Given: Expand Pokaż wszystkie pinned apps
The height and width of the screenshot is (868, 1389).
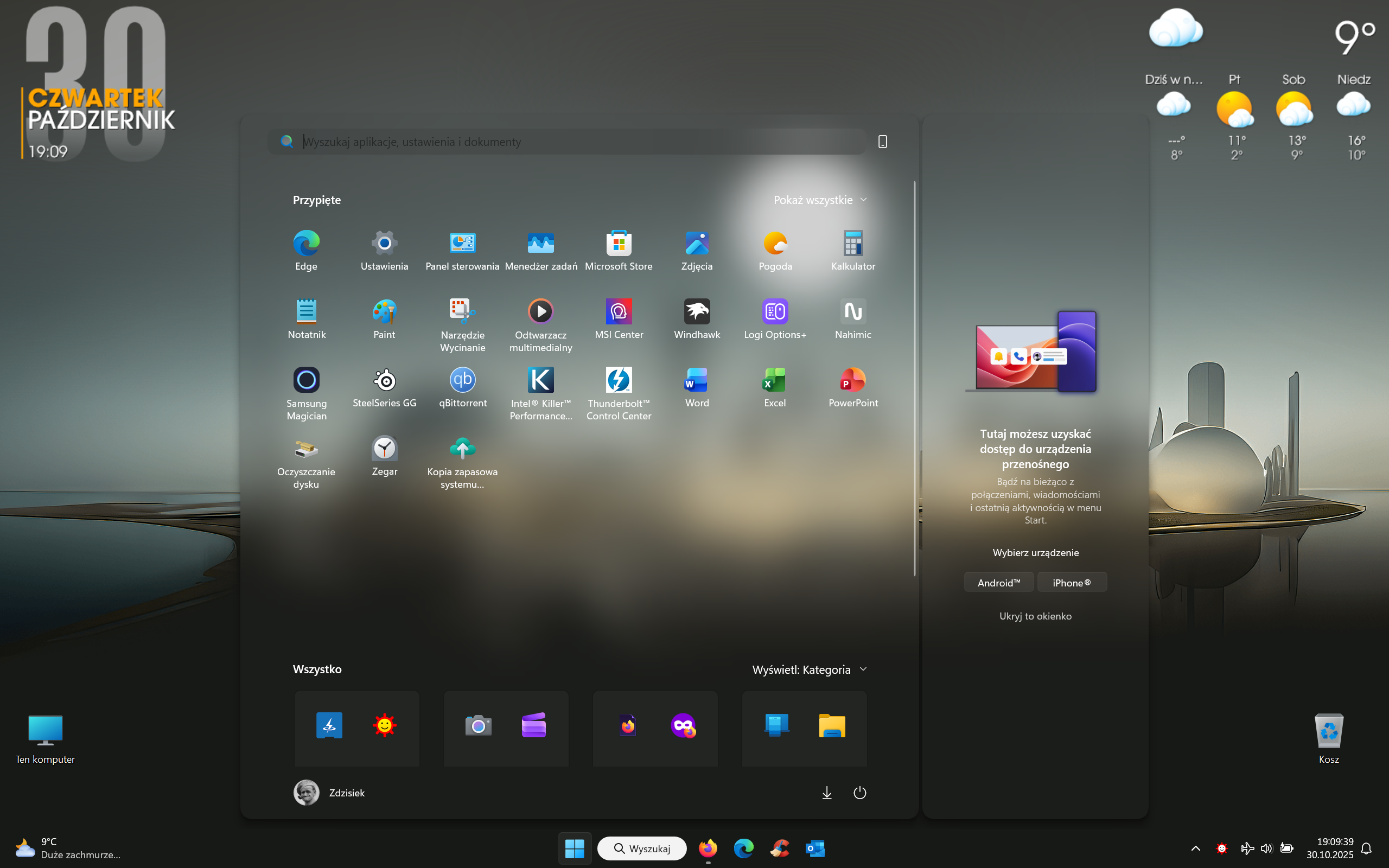Looking at the screenshot, I should tap(820, 200).
